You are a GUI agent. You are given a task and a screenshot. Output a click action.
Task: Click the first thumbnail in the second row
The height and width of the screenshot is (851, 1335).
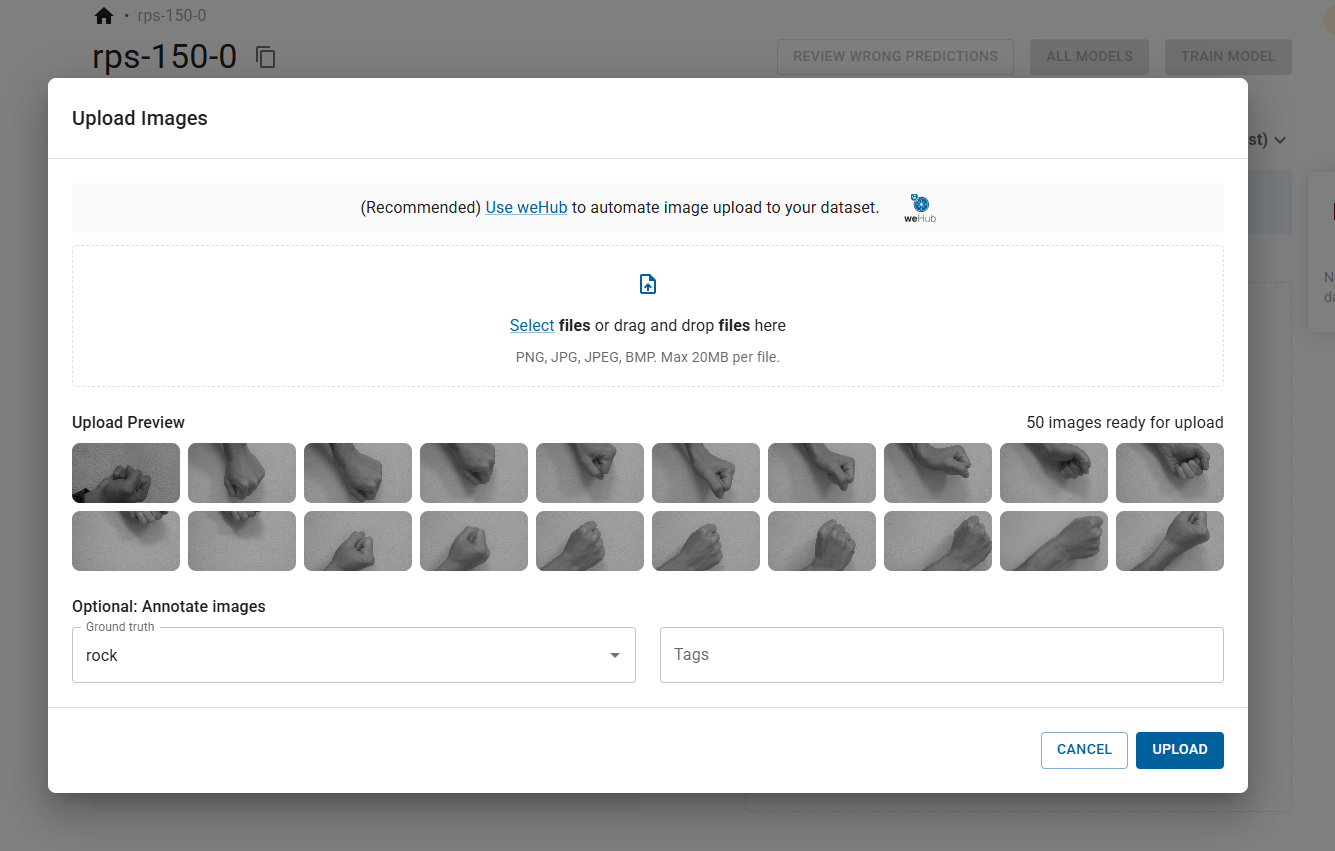(x=126, y=541)
